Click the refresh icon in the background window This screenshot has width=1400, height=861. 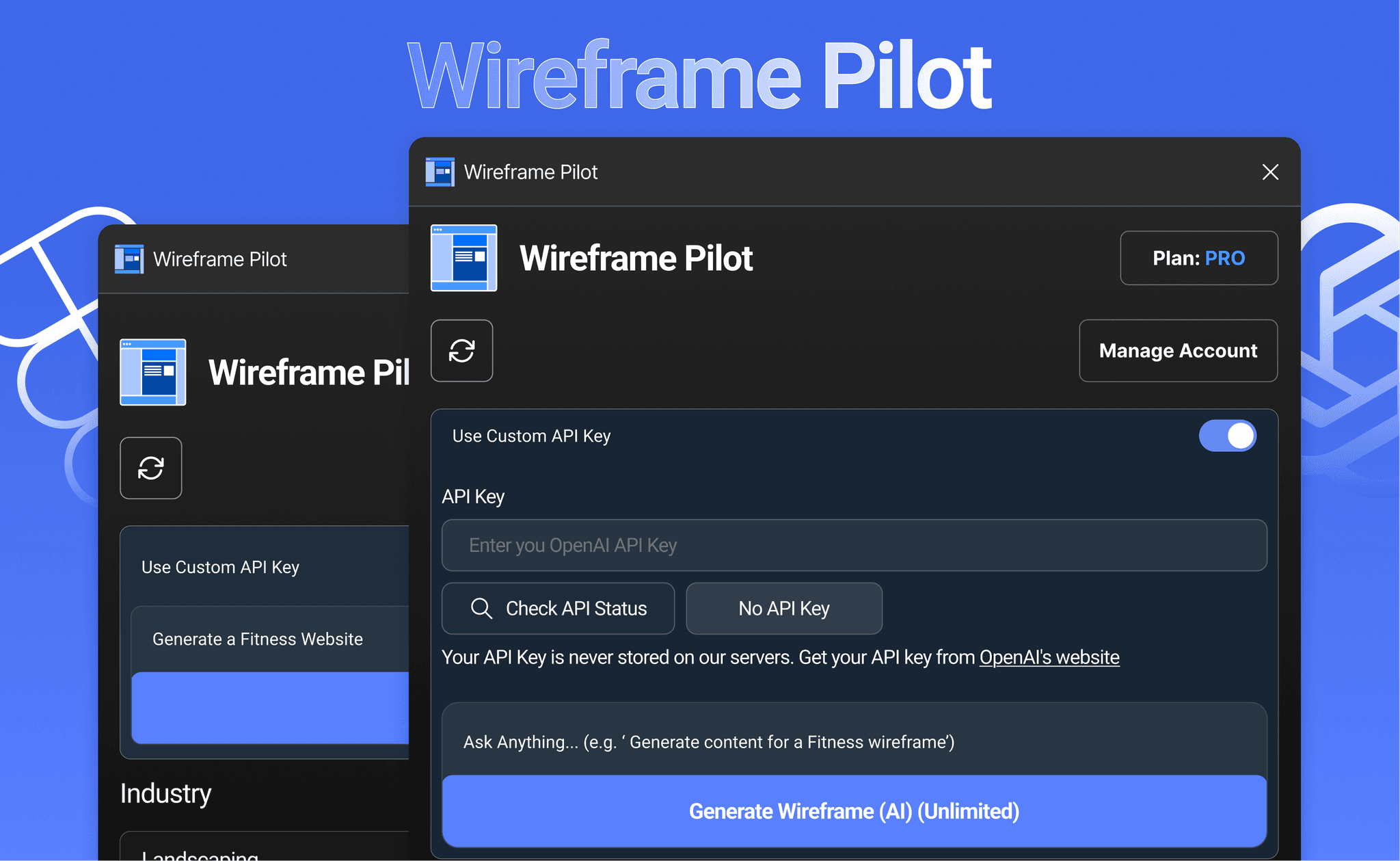151,468
